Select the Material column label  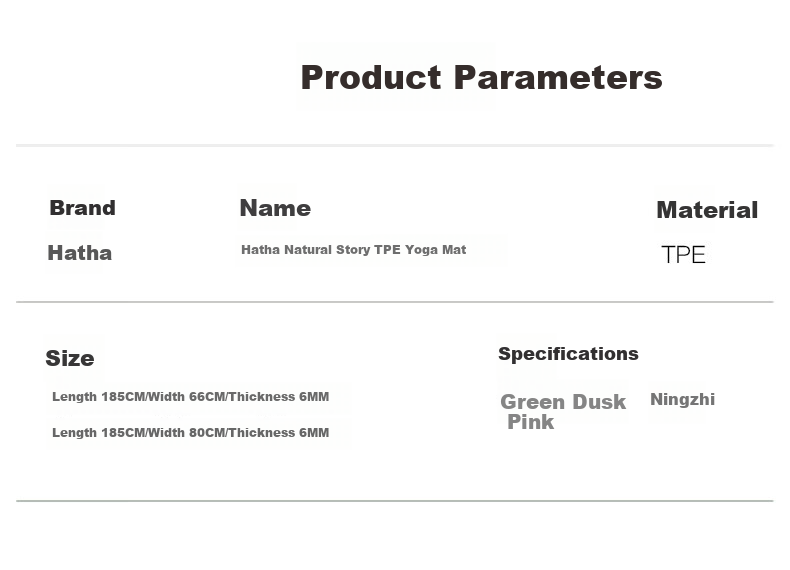tap(707, 210)
